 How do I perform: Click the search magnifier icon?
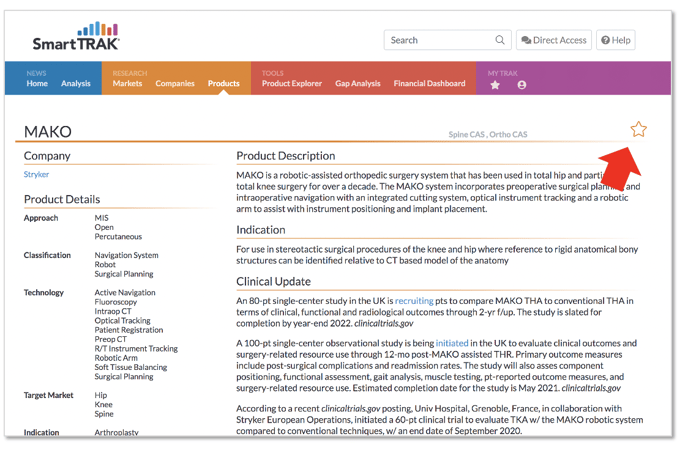coord(500,40)
